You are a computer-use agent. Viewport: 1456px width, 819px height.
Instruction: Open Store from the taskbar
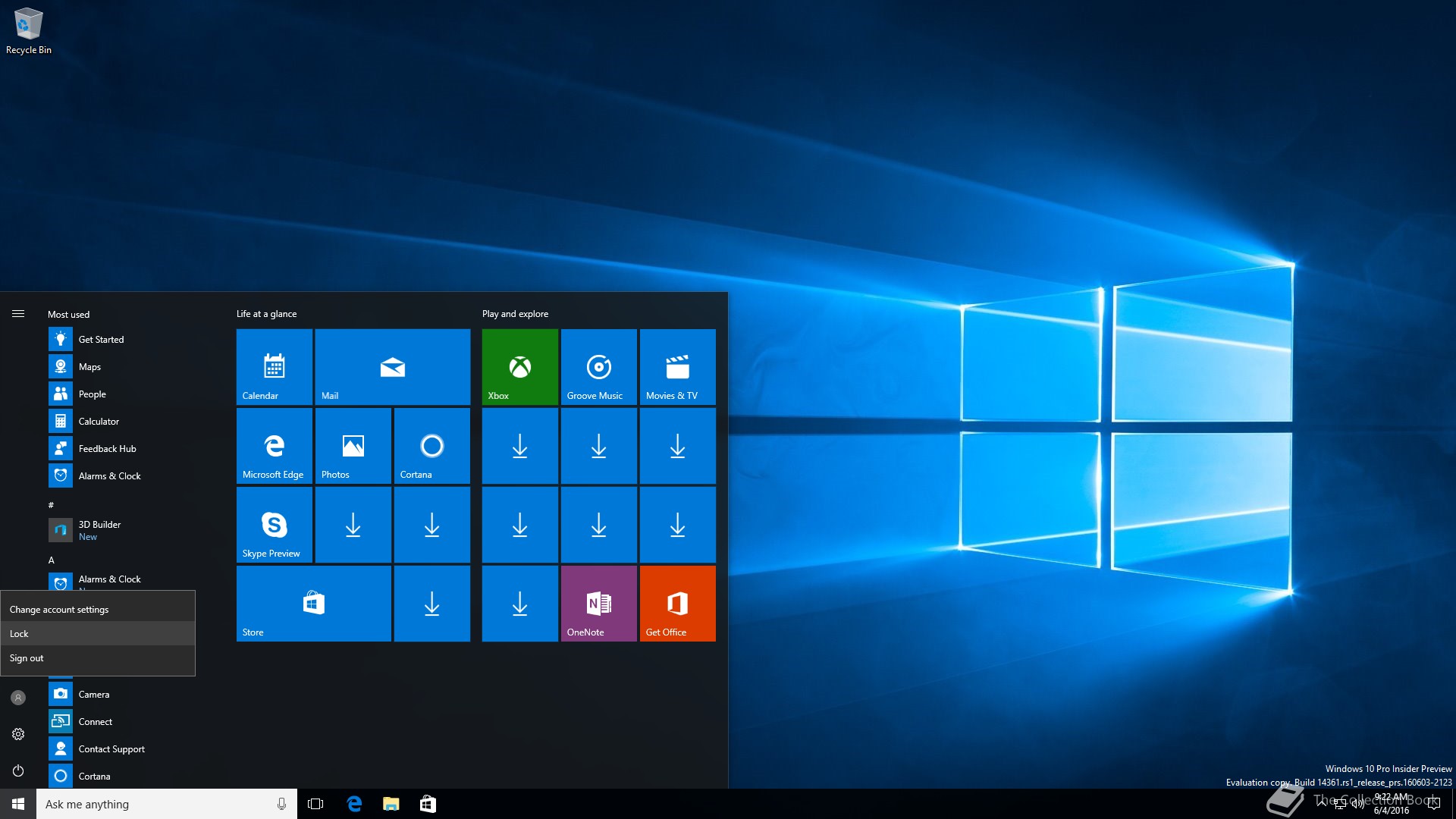coord(428,804)
